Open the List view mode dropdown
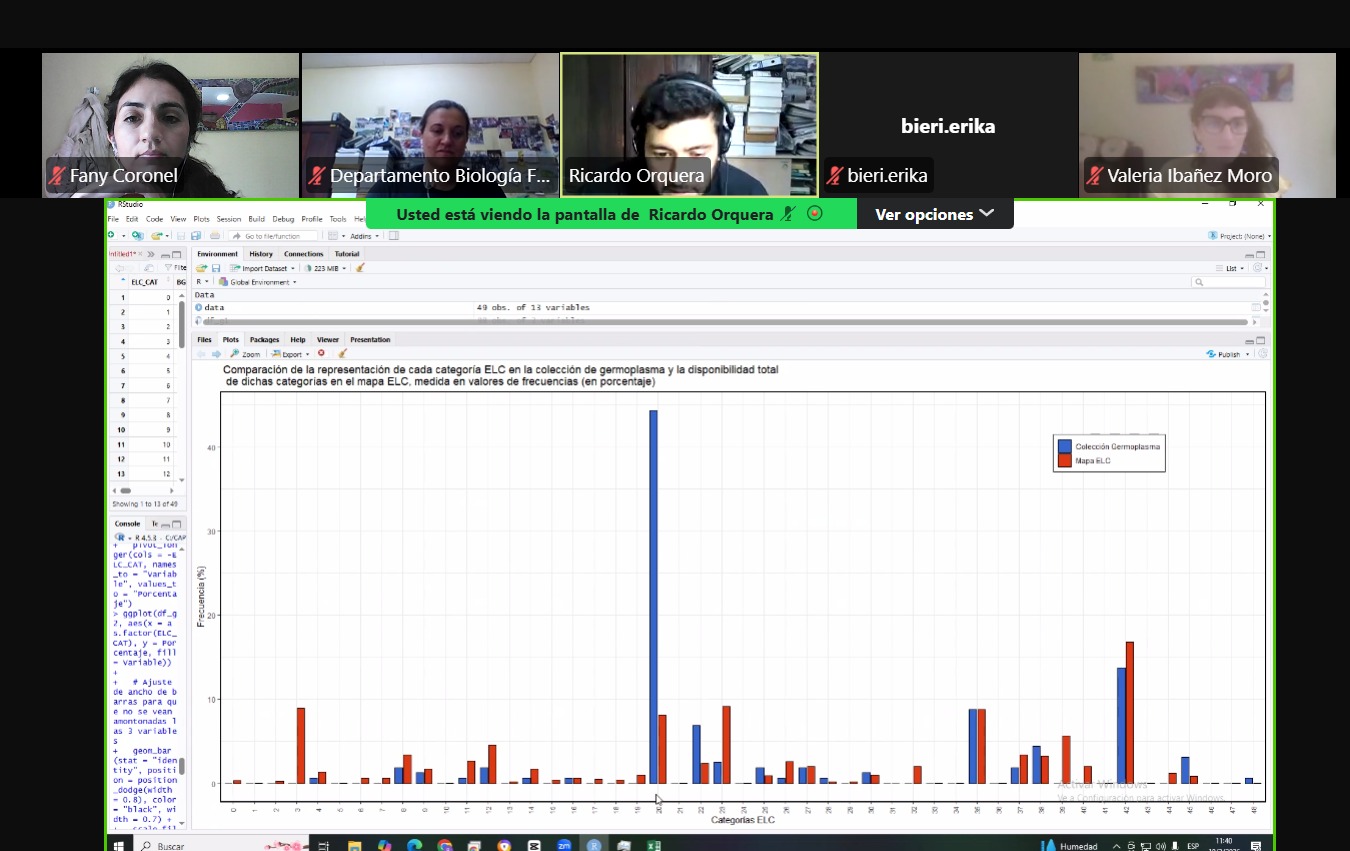The width and height of the screenshot is (1350, 851). pos(1236,268)
